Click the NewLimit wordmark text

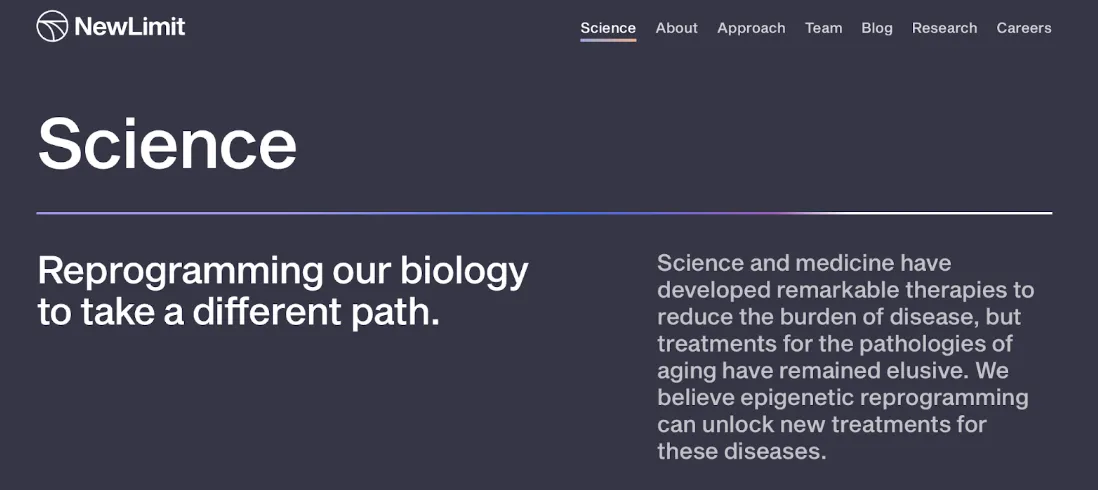coord(130,27)
